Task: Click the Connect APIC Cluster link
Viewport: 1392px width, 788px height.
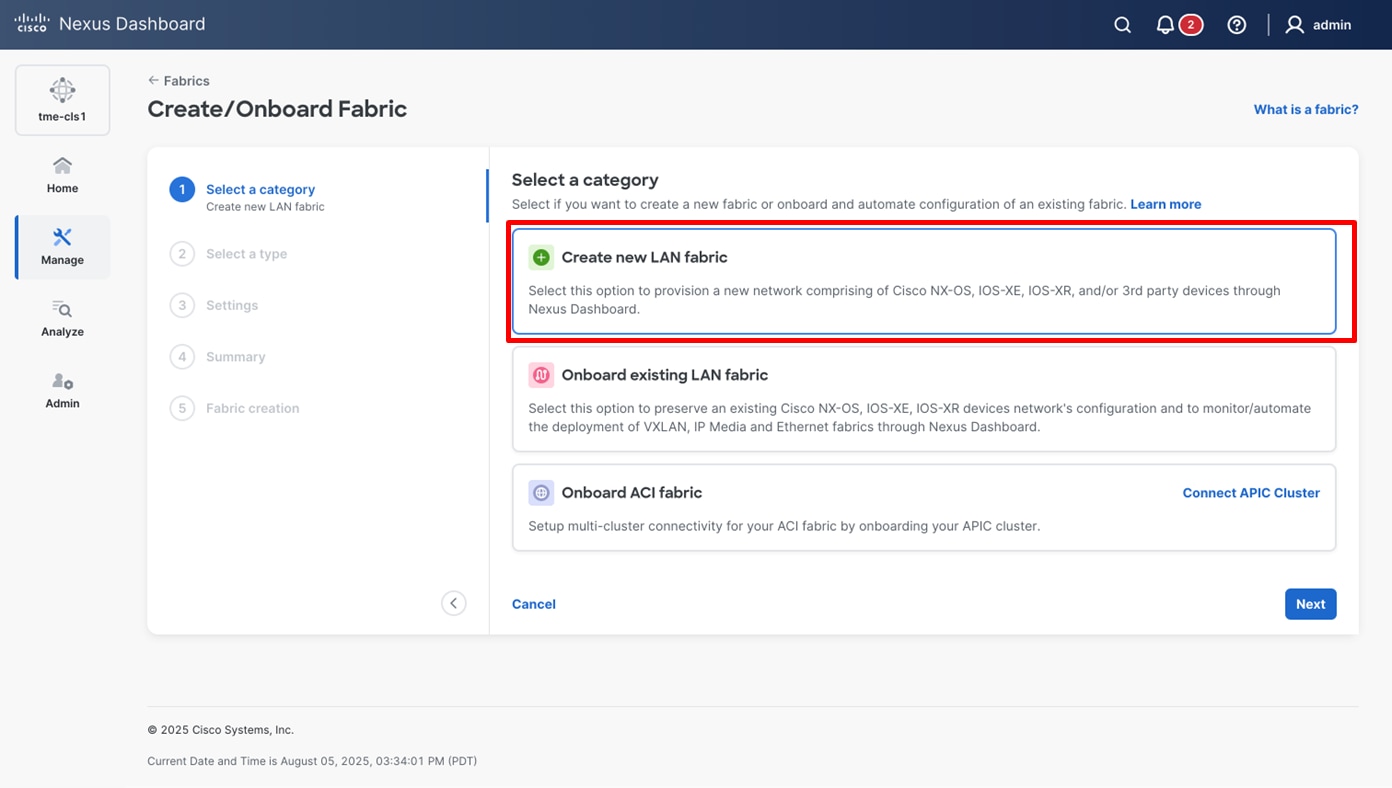Action: click(x=1251, y=493)
